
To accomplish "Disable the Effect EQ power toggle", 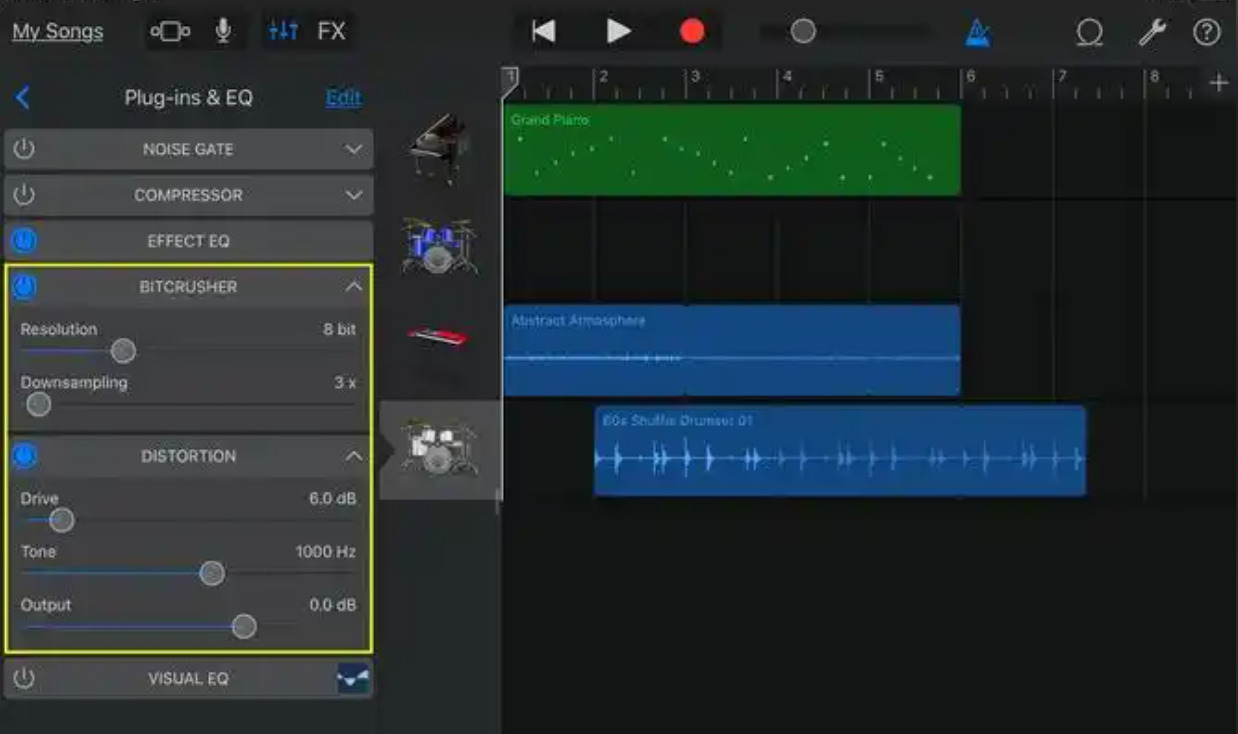I will pos(24,241).
